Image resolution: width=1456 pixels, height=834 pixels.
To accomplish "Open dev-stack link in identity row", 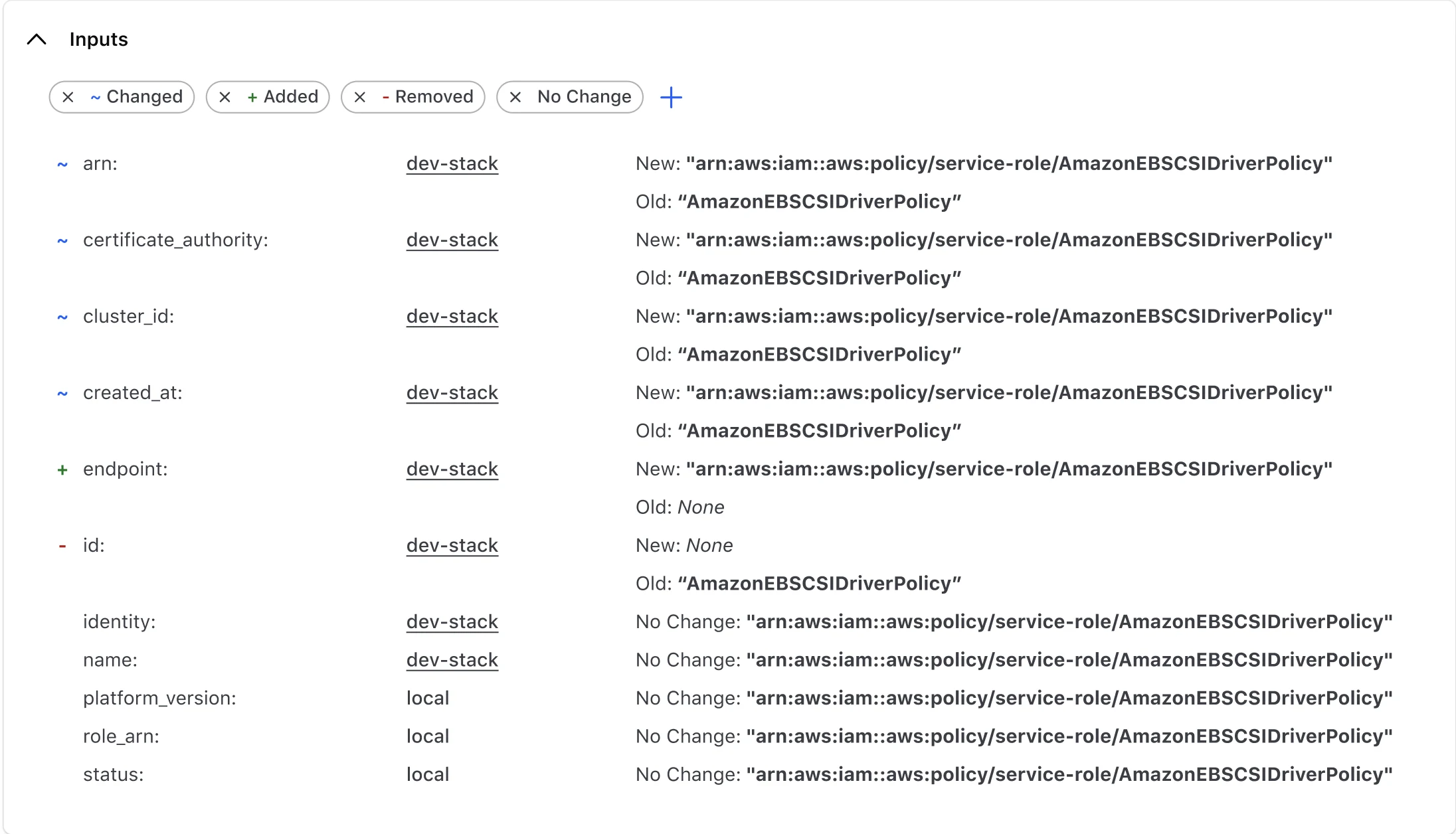I will point(452,622).
